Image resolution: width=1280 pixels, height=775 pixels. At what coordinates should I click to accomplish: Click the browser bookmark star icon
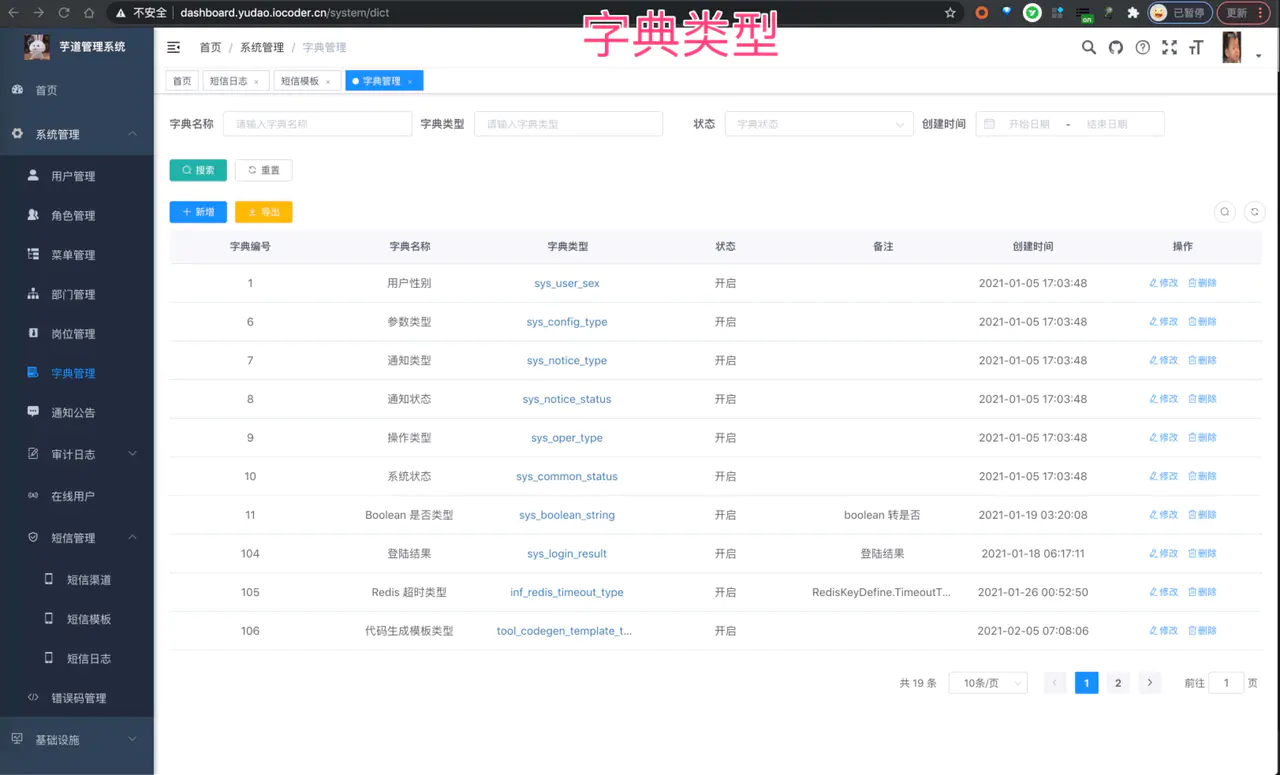[950, 13]
